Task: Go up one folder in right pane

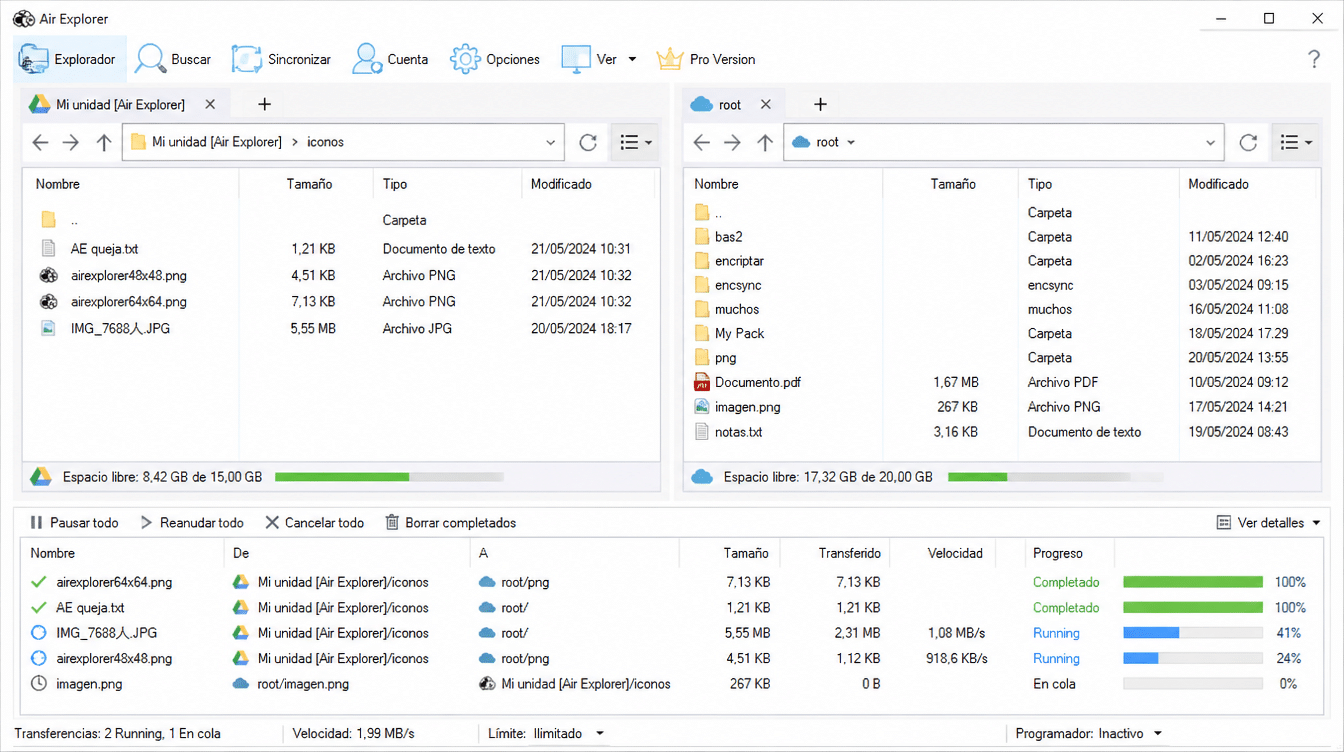Action: 765,142
